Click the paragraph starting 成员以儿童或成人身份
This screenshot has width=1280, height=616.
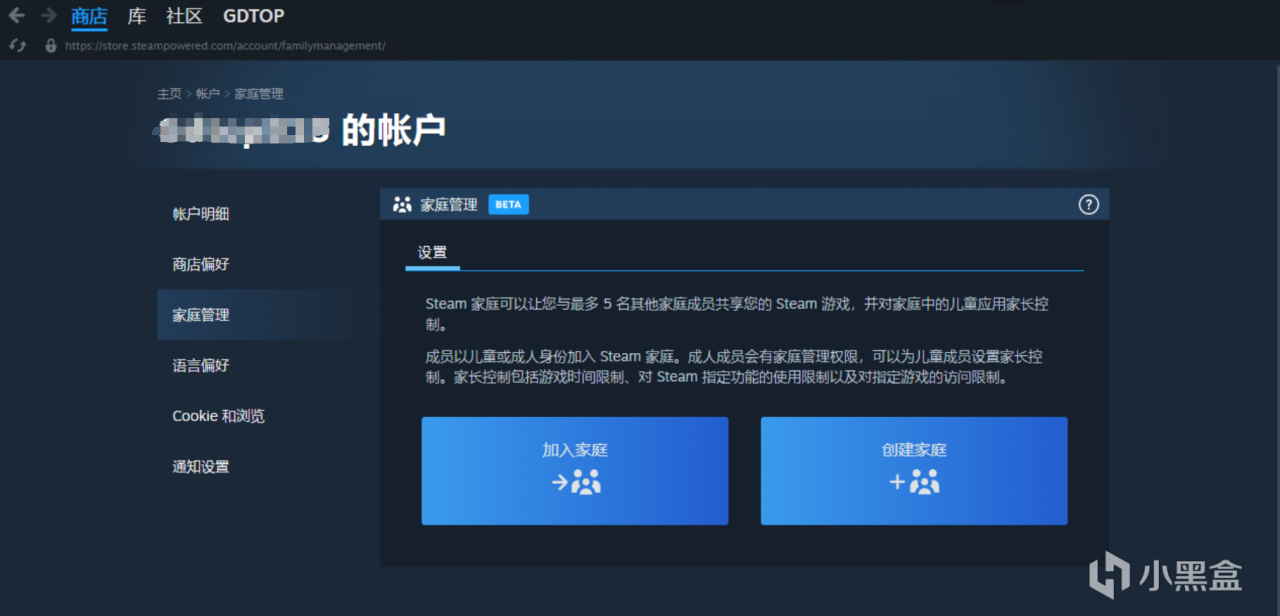(x=734, y=367)
